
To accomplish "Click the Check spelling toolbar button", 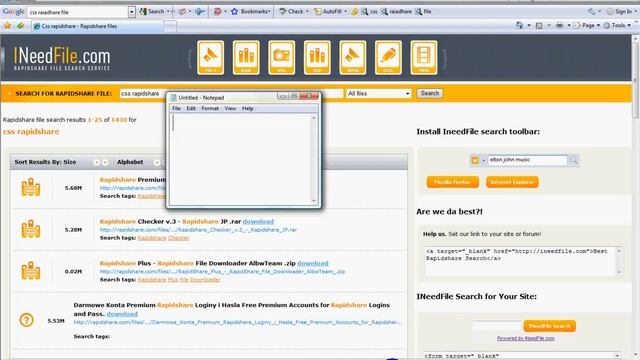I will [x=291, y=11].
